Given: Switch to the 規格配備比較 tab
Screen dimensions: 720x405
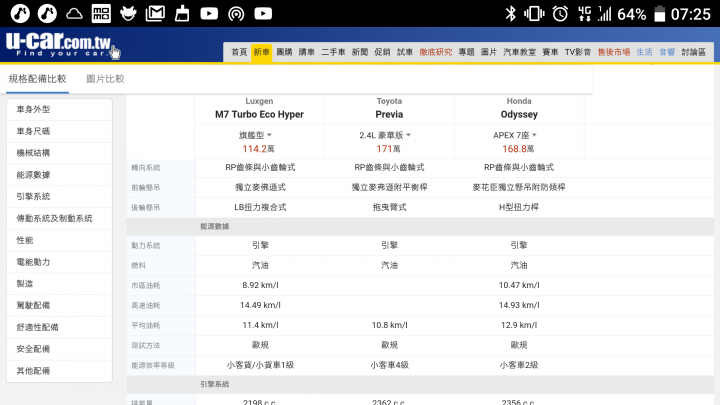Looking at the screenshot, I should point(38,79).
